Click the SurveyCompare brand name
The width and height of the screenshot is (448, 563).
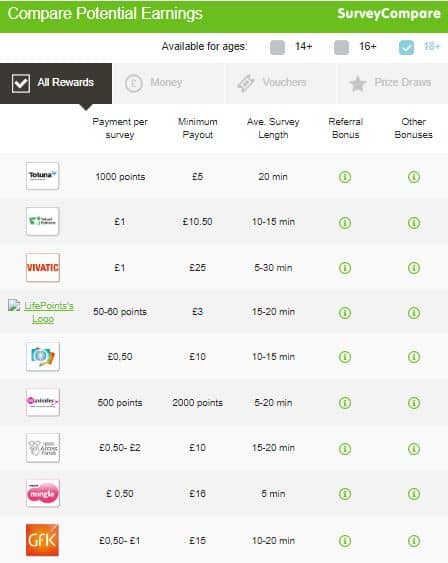point(389,14)
